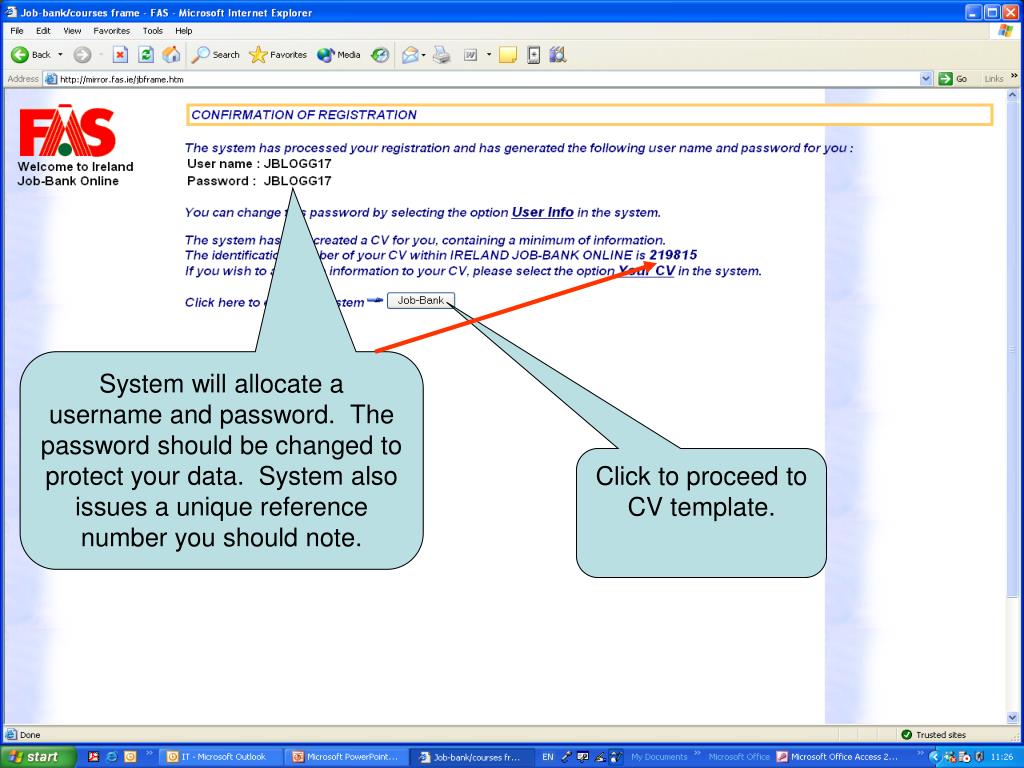Click the Go button beside address bar

[953, 79]
